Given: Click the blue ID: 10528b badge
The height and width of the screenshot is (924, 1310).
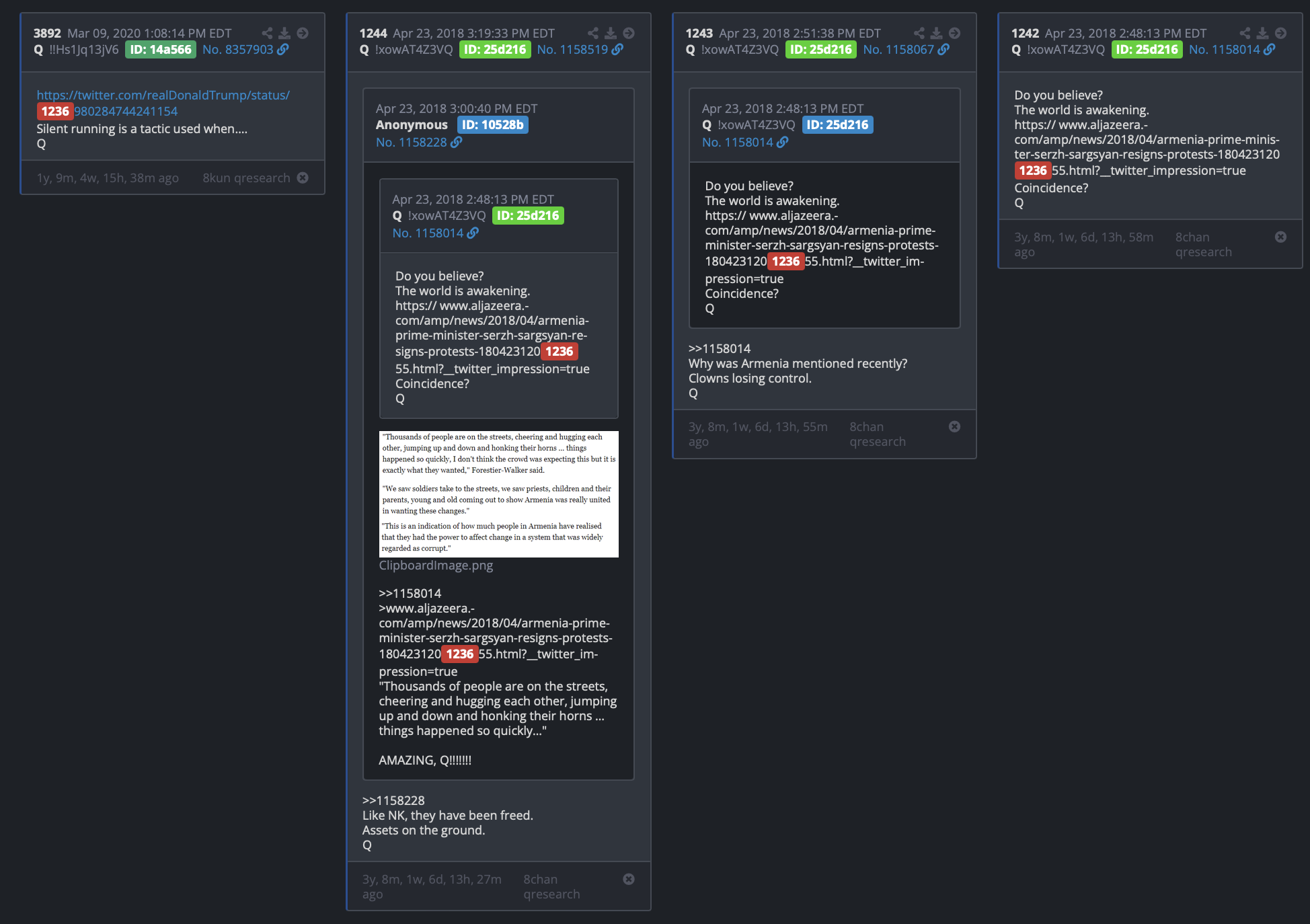Looking at the screenshot, I should click(493, 124).
